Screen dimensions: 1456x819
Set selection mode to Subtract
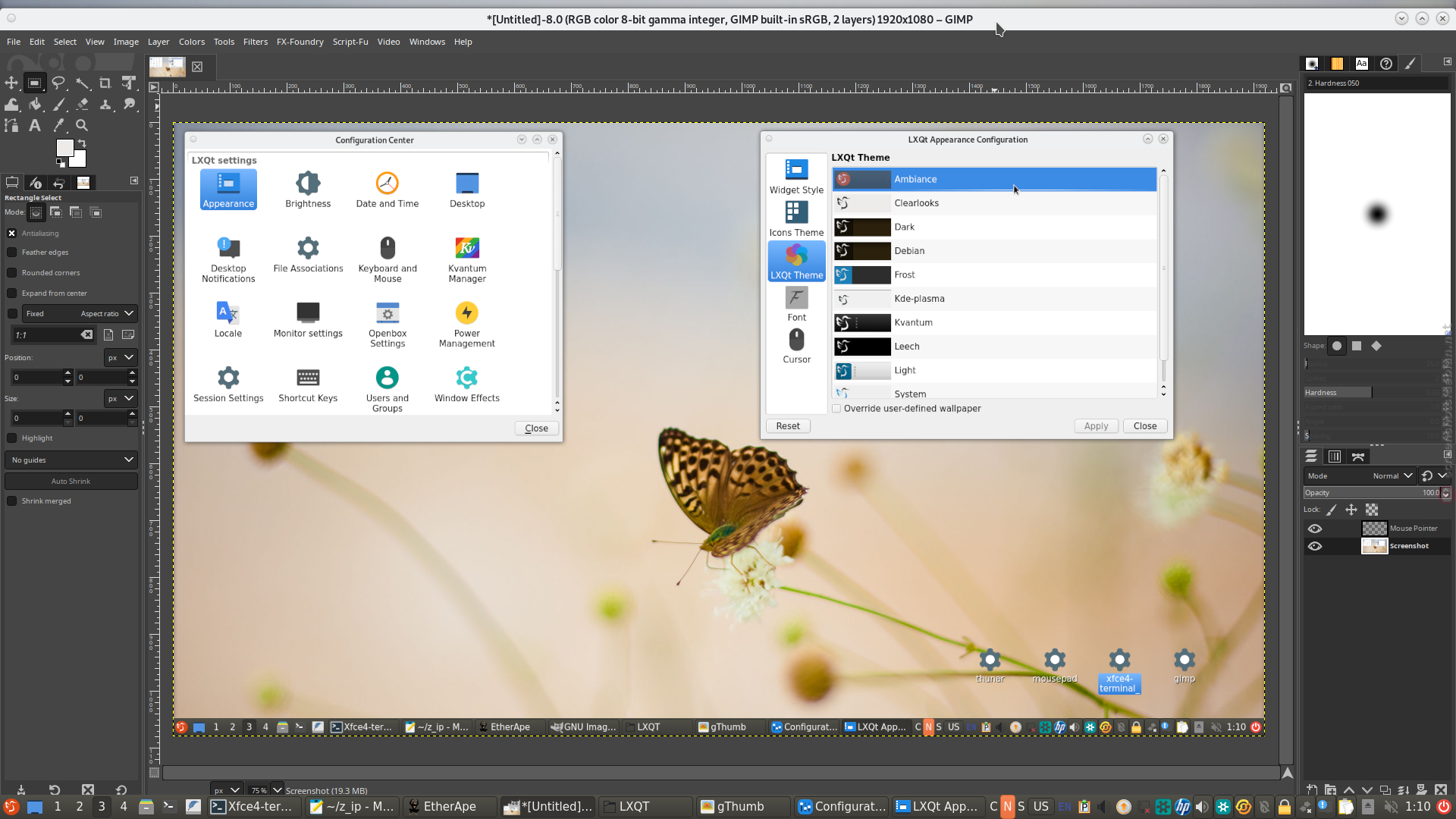[76, 212]
